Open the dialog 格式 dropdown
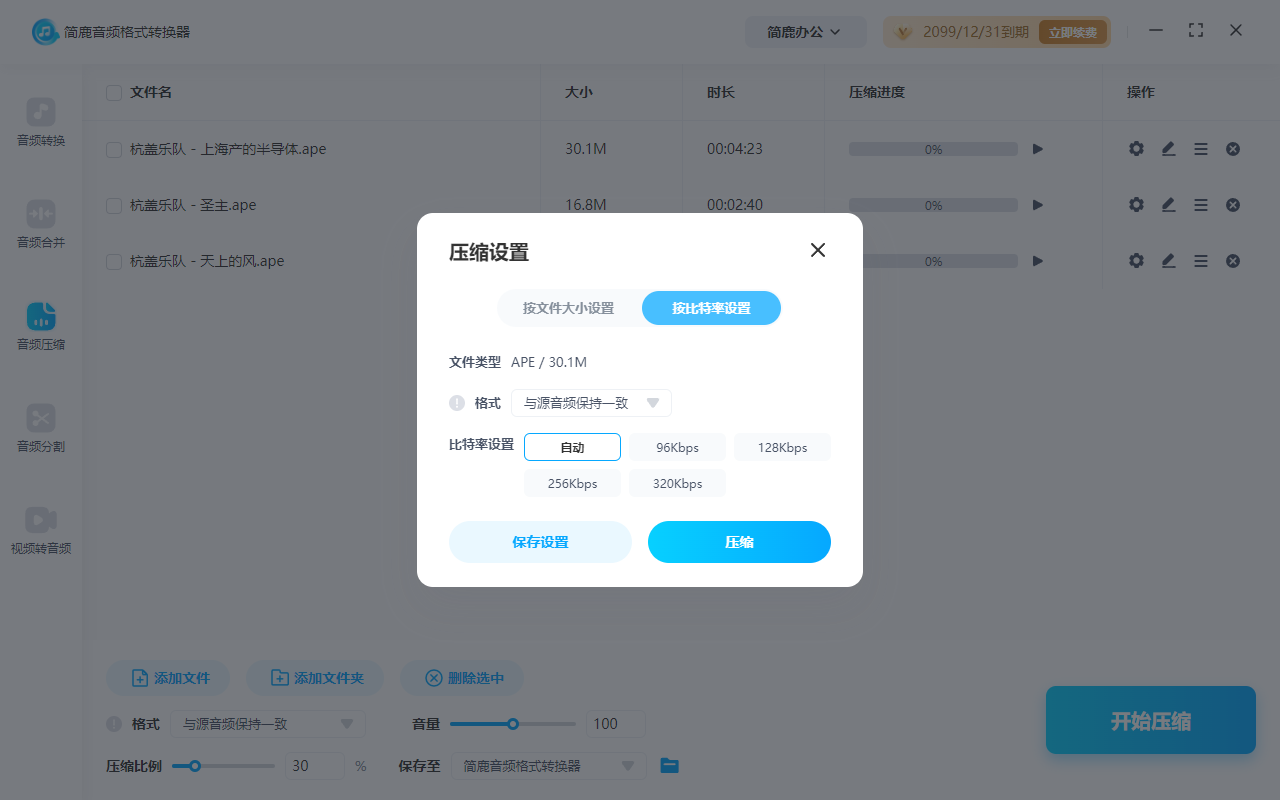 tap(591, 403)
